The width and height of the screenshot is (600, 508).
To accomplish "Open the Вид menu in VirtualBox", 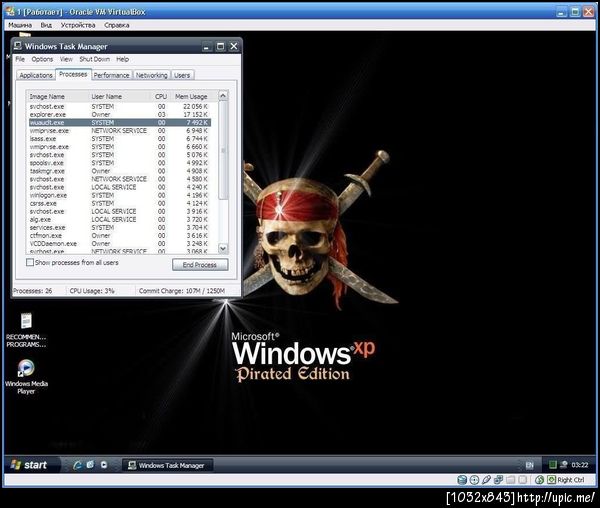I will coord(46,25).
